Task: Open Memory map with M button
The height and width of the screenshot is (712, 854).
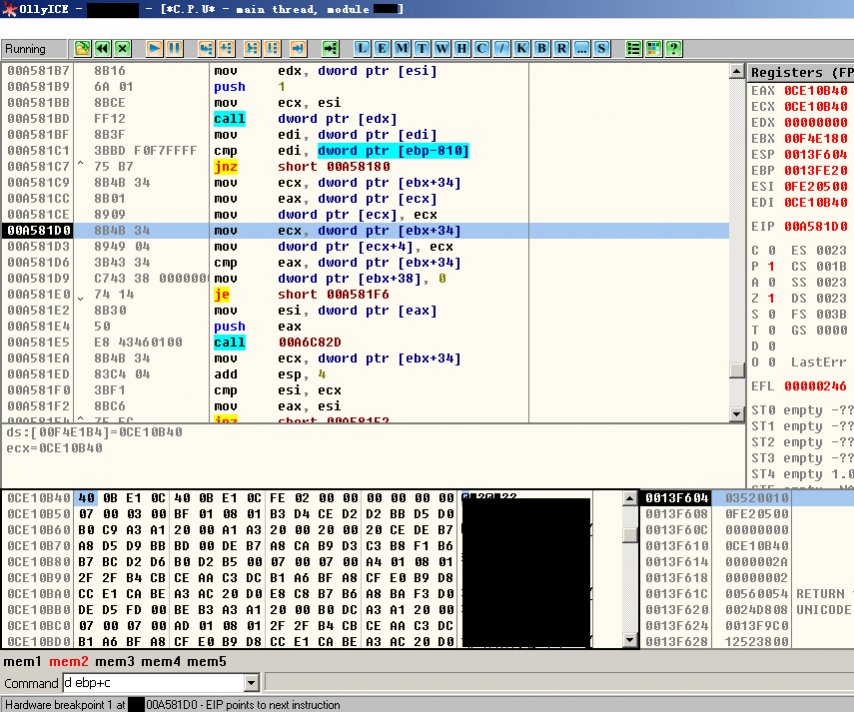Action: (402, 49)
